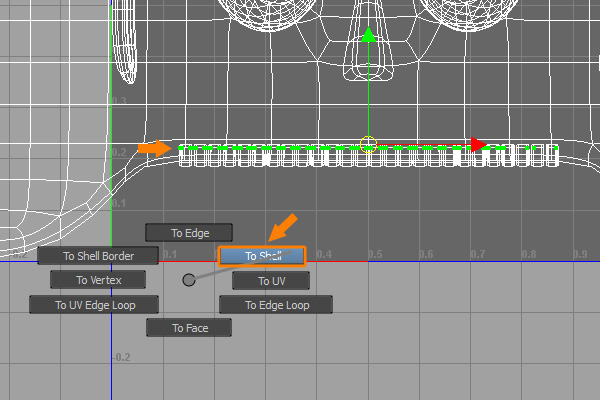Screen dimensions: 600x400
Task: Select To Edge Loop menu option
Action: point(276,305)
